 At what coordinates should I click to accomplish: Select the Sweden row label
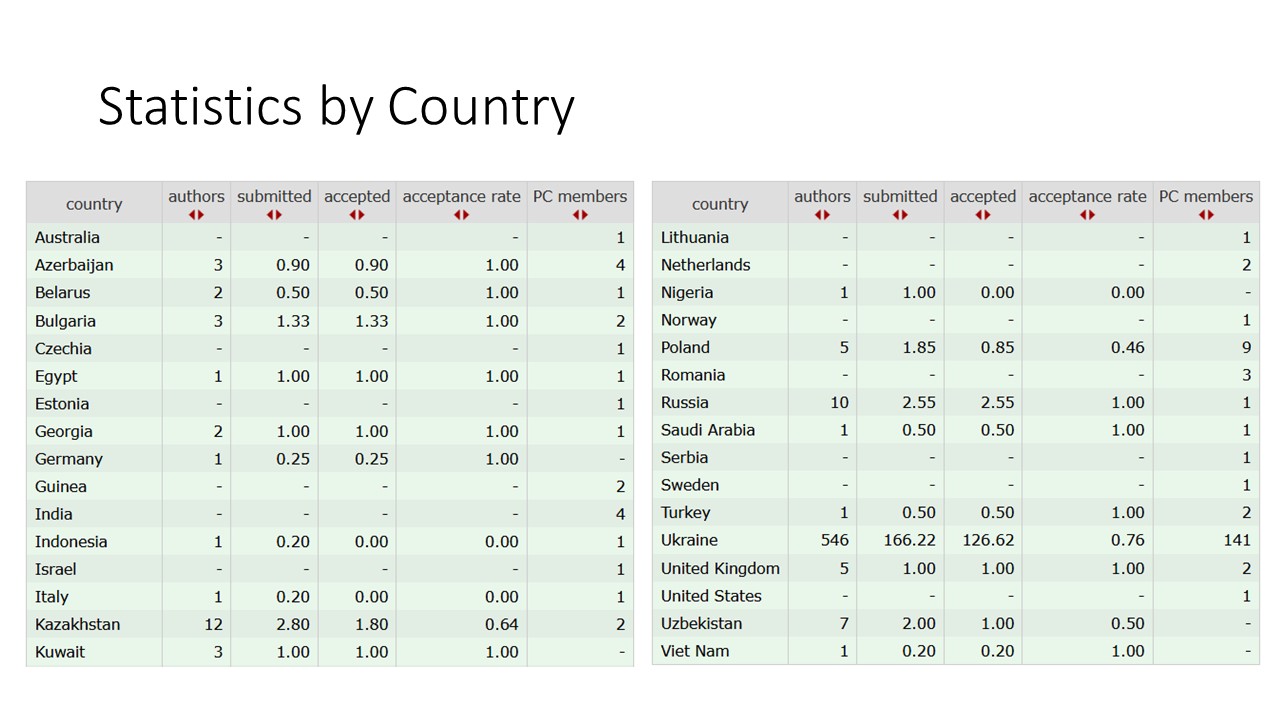pyautogui.click(x=689, y=485)
